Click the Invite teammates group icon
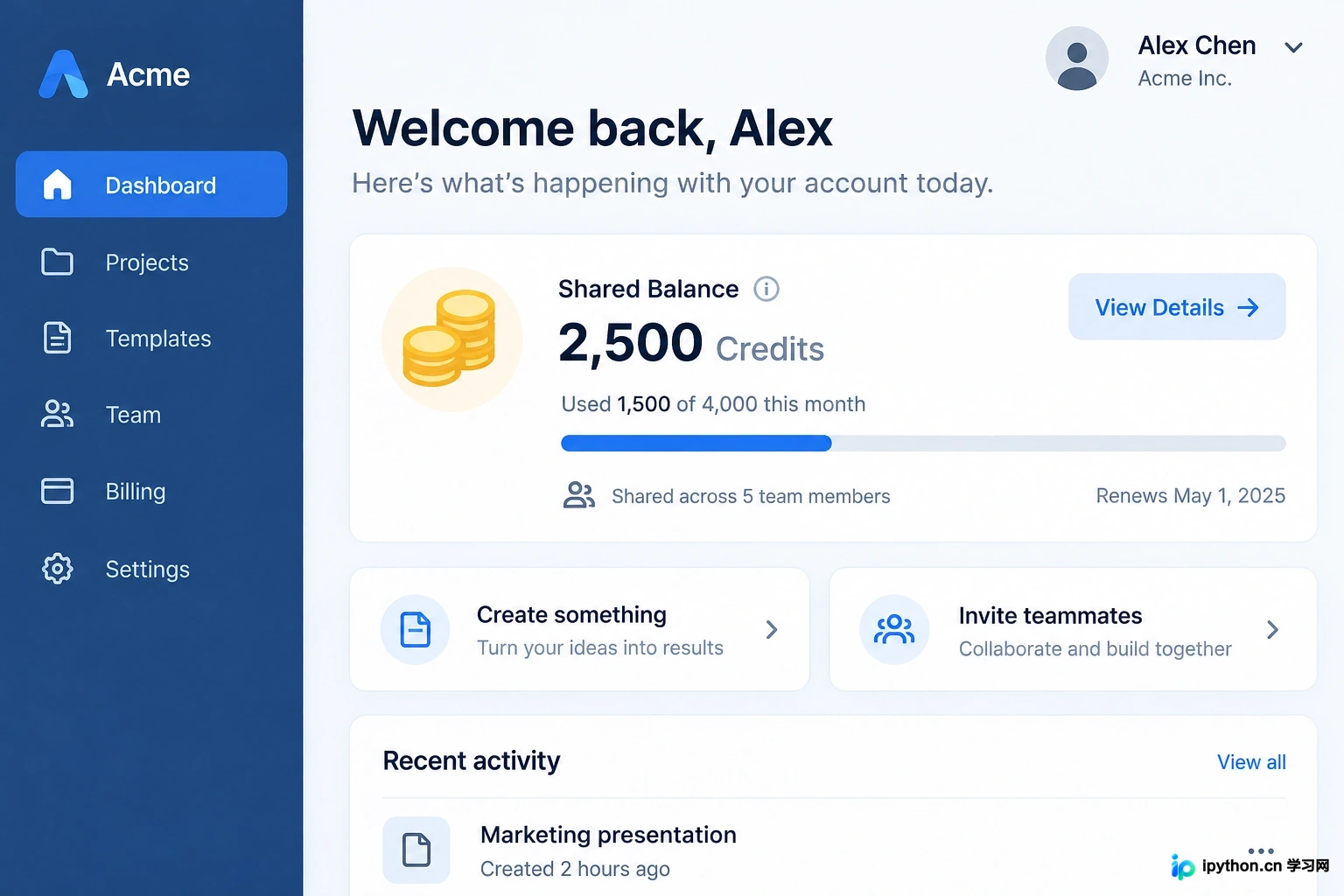 894,630
